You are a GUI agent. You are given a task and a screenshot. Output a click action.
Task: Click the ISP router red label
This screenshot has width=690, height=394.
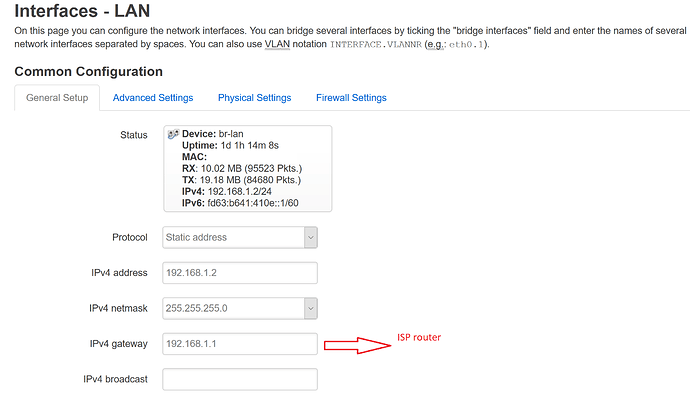pyautogui.click(x=419, y=337)
